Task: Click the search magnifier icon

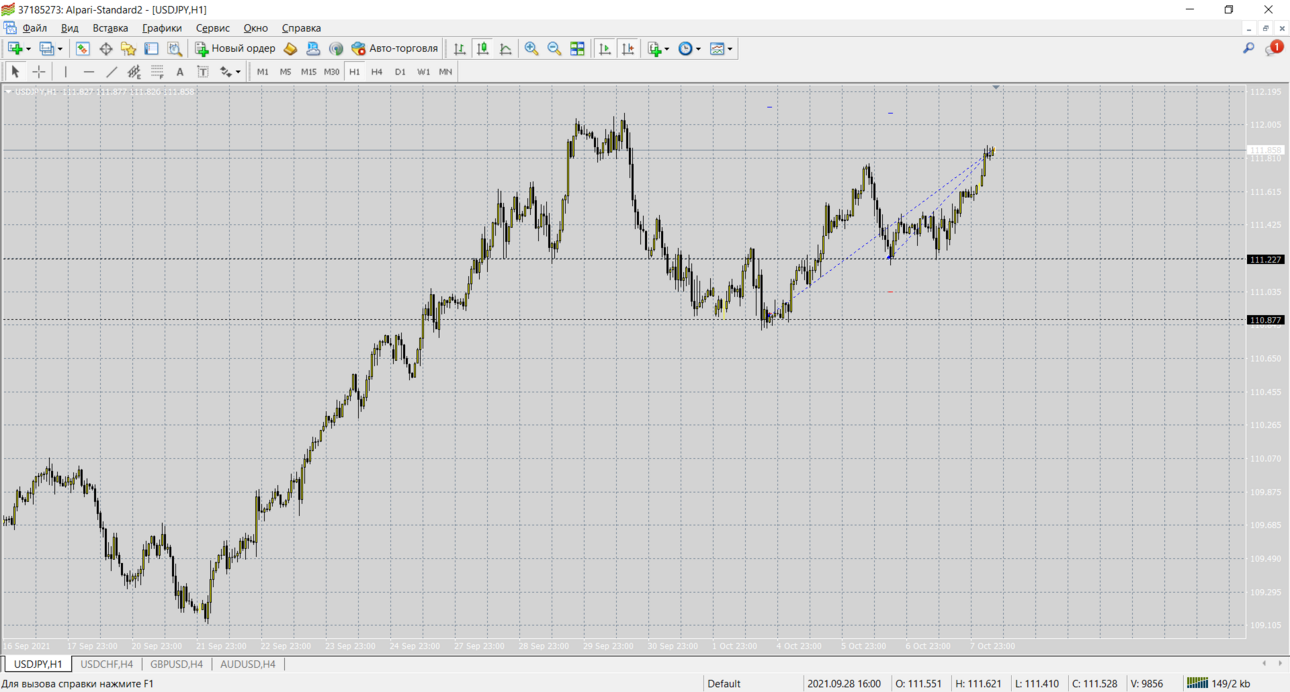Action: [1248, 48]
